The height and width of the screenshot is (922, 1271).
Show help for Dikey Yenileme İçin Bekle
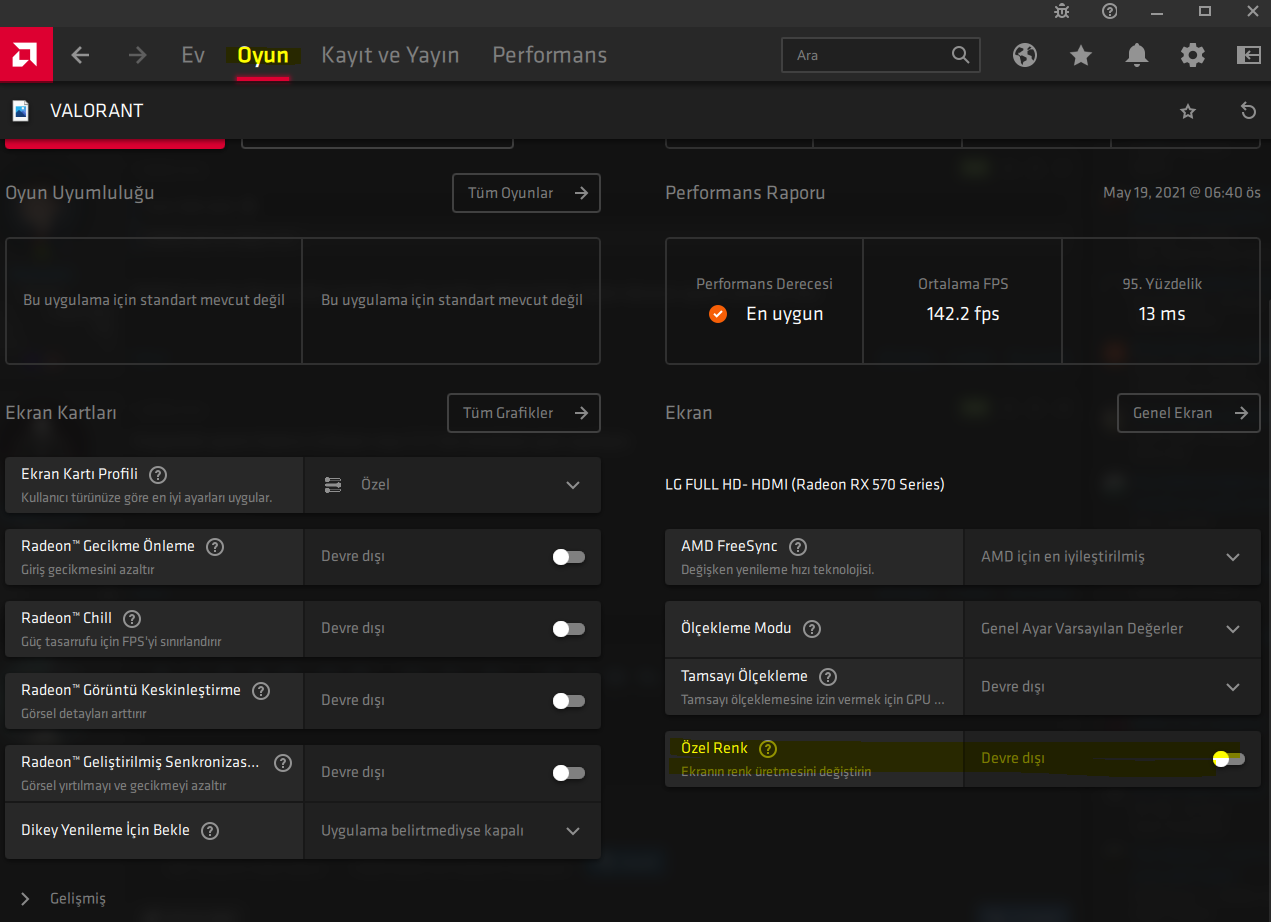pos(210,831)
